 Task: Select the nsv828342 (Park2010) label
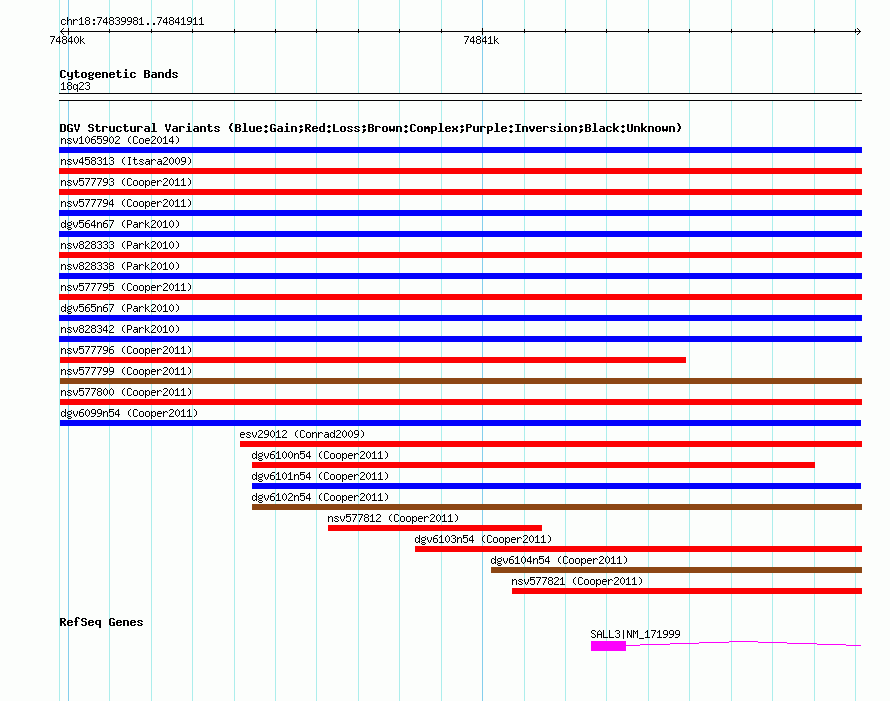[120, 329]
